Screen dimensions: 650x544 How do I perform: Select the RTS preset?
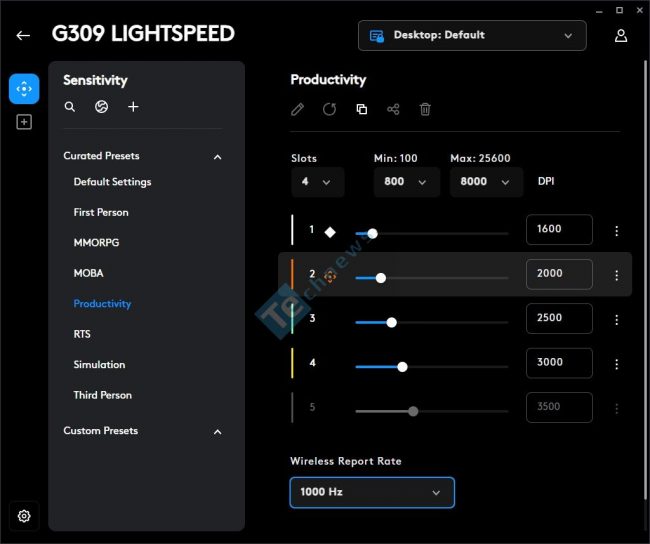click(82, 334)
